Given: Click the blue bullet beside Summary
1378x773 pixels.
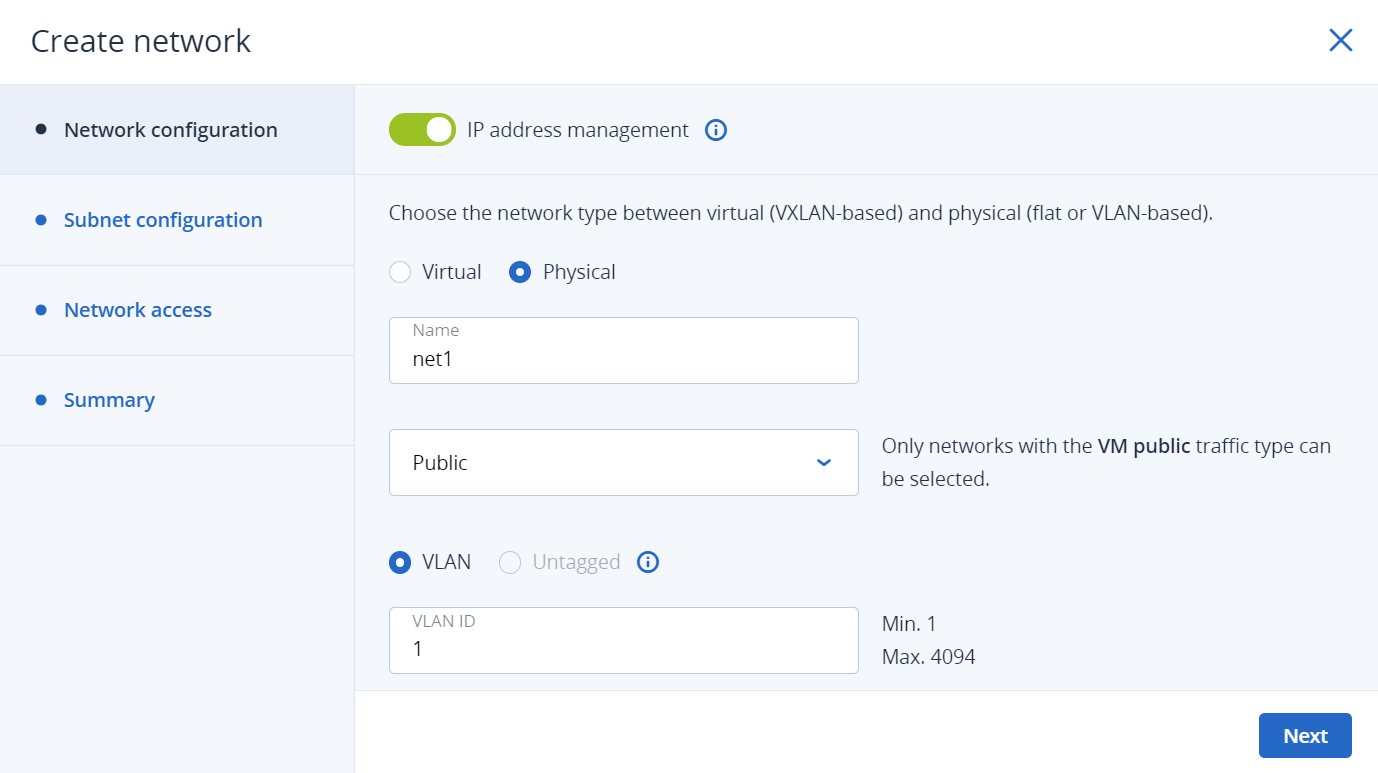Looking at the screenshot, I should click(41, 400).
